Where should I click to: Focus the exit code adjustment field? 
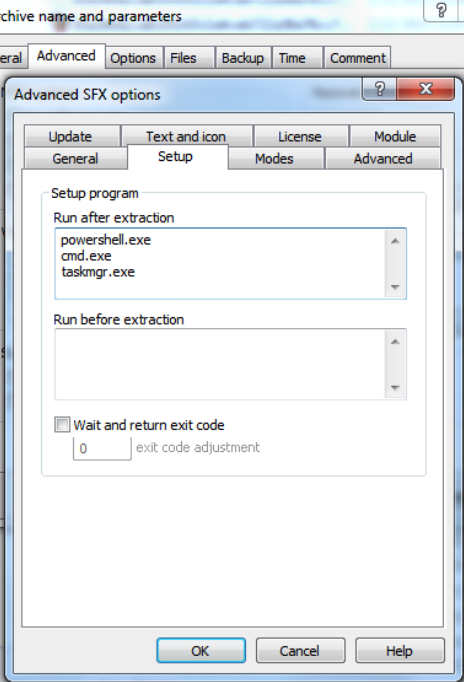click(102, 448)
